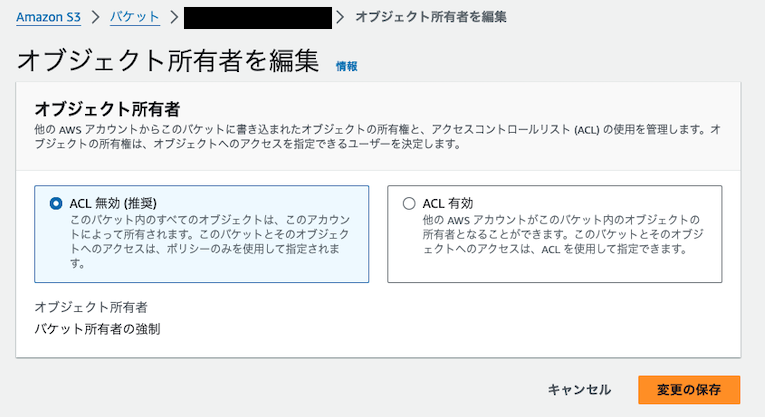Click the オブジェクト所有者 label under the tiles
Viewport: 765px width, 417px height.
(x=91, y=307)
